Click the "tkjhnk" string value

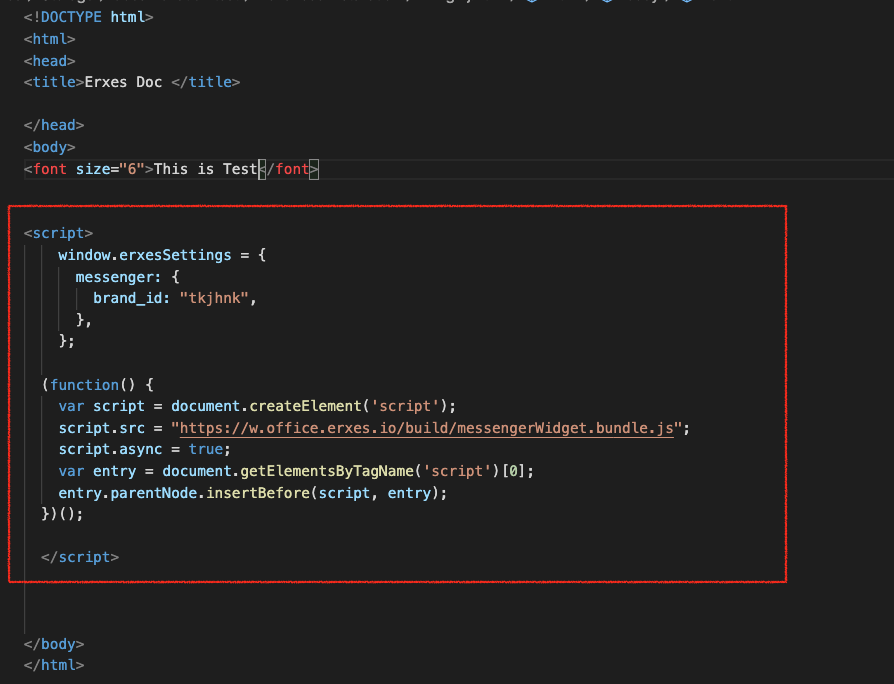[214, 298]
